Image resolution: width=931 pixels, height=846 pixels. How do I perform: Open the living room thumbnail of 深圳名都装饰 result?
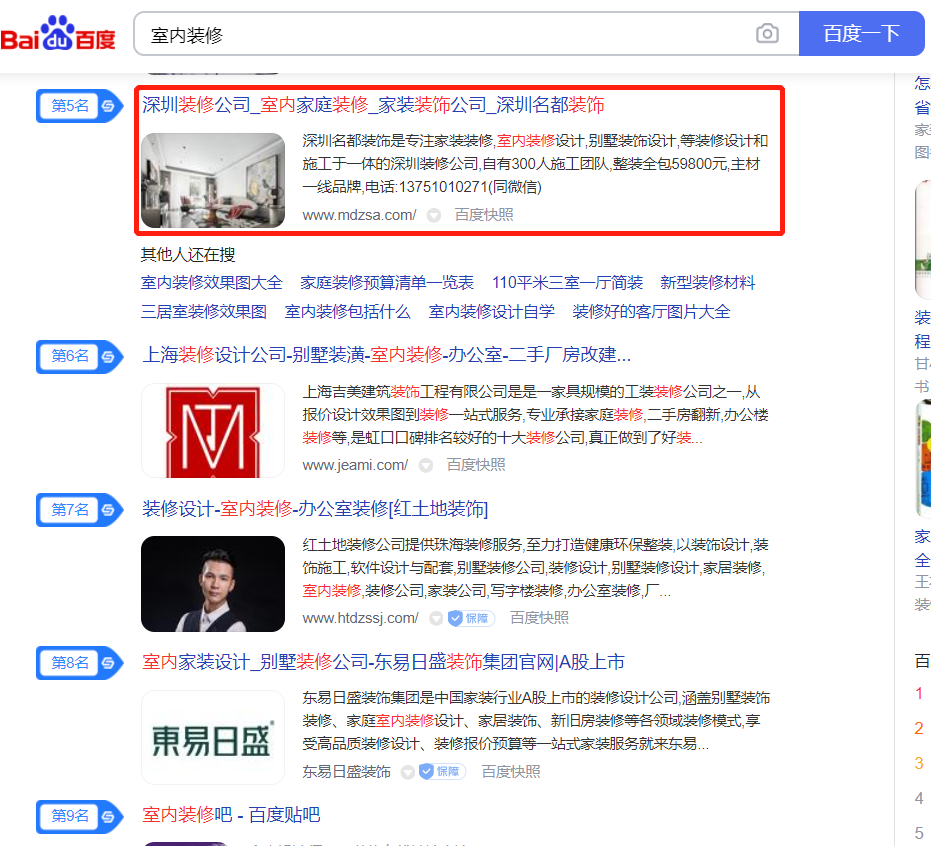pos(213,180)
